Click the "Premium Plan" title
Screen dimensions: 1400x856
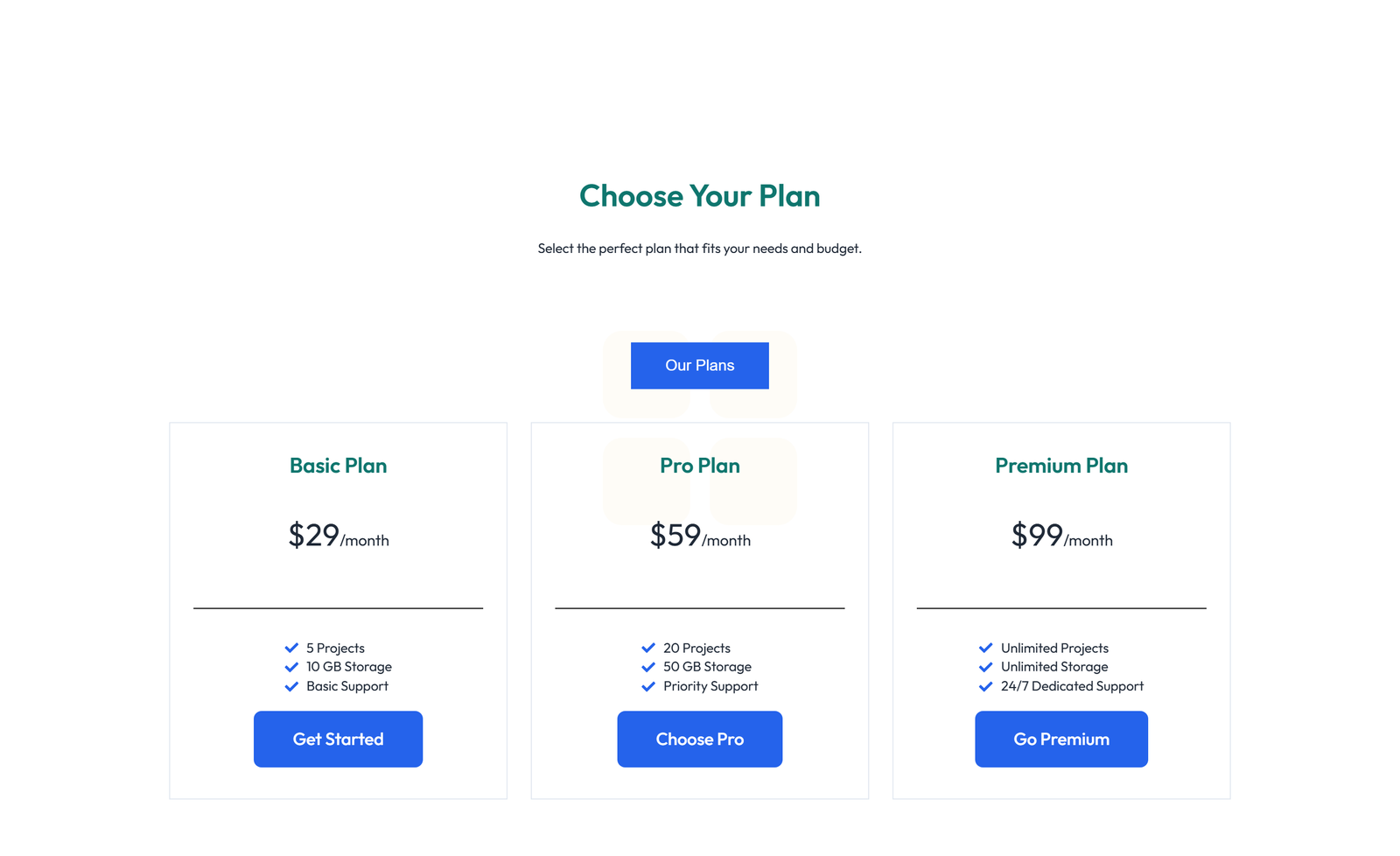(1060, 466)
